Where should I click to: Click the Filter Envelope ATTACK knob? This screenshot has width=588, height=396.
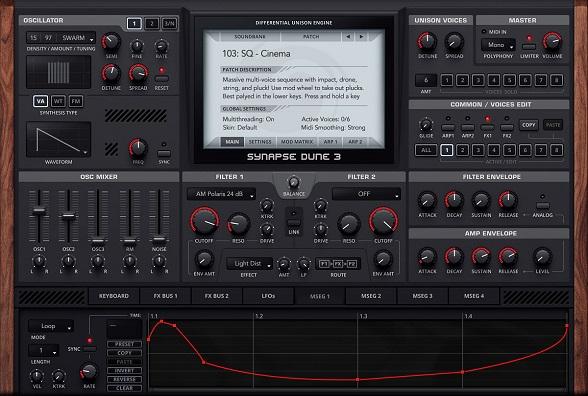(427, 201)
